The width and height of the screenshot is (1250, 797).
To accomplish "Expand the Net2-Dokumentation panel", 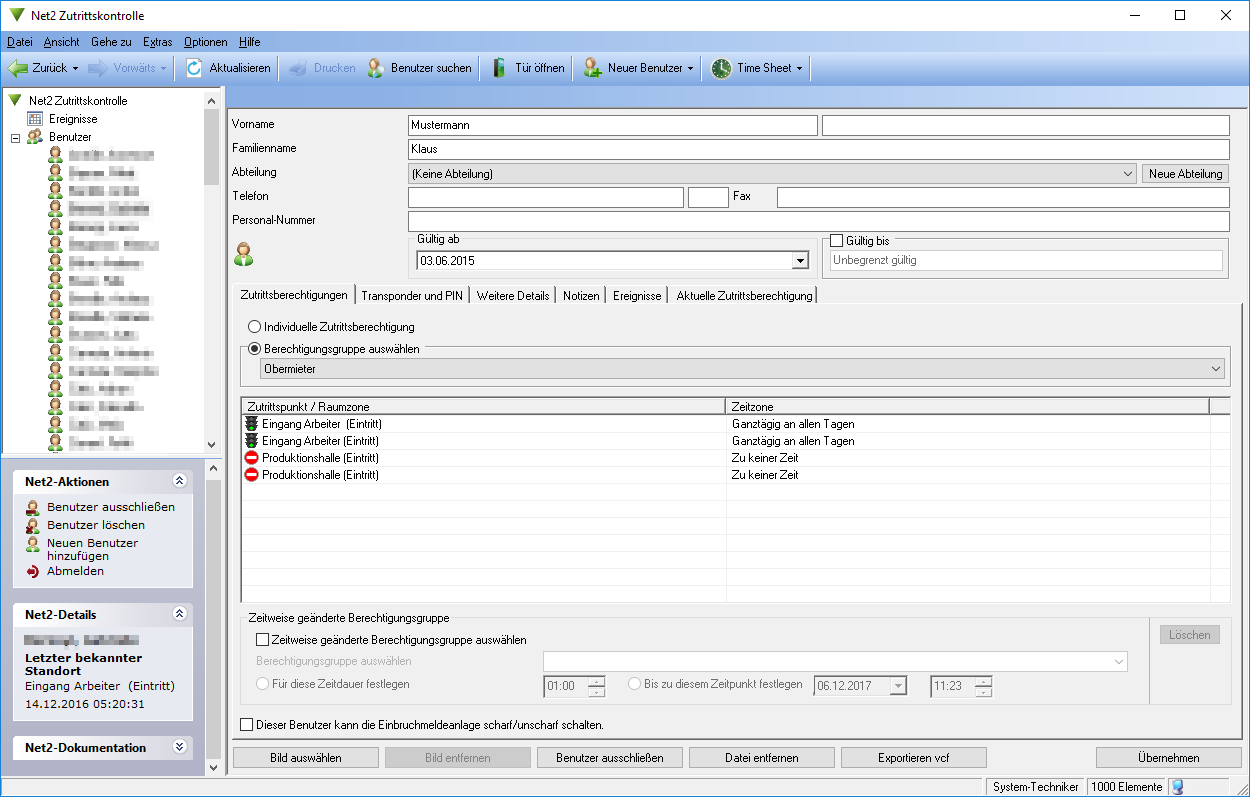I will coord(180,747).
